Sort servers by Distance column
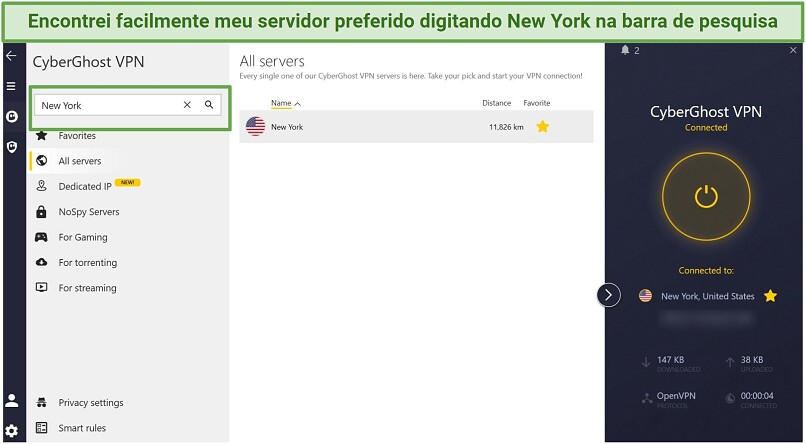 click(x=497, y=103)
